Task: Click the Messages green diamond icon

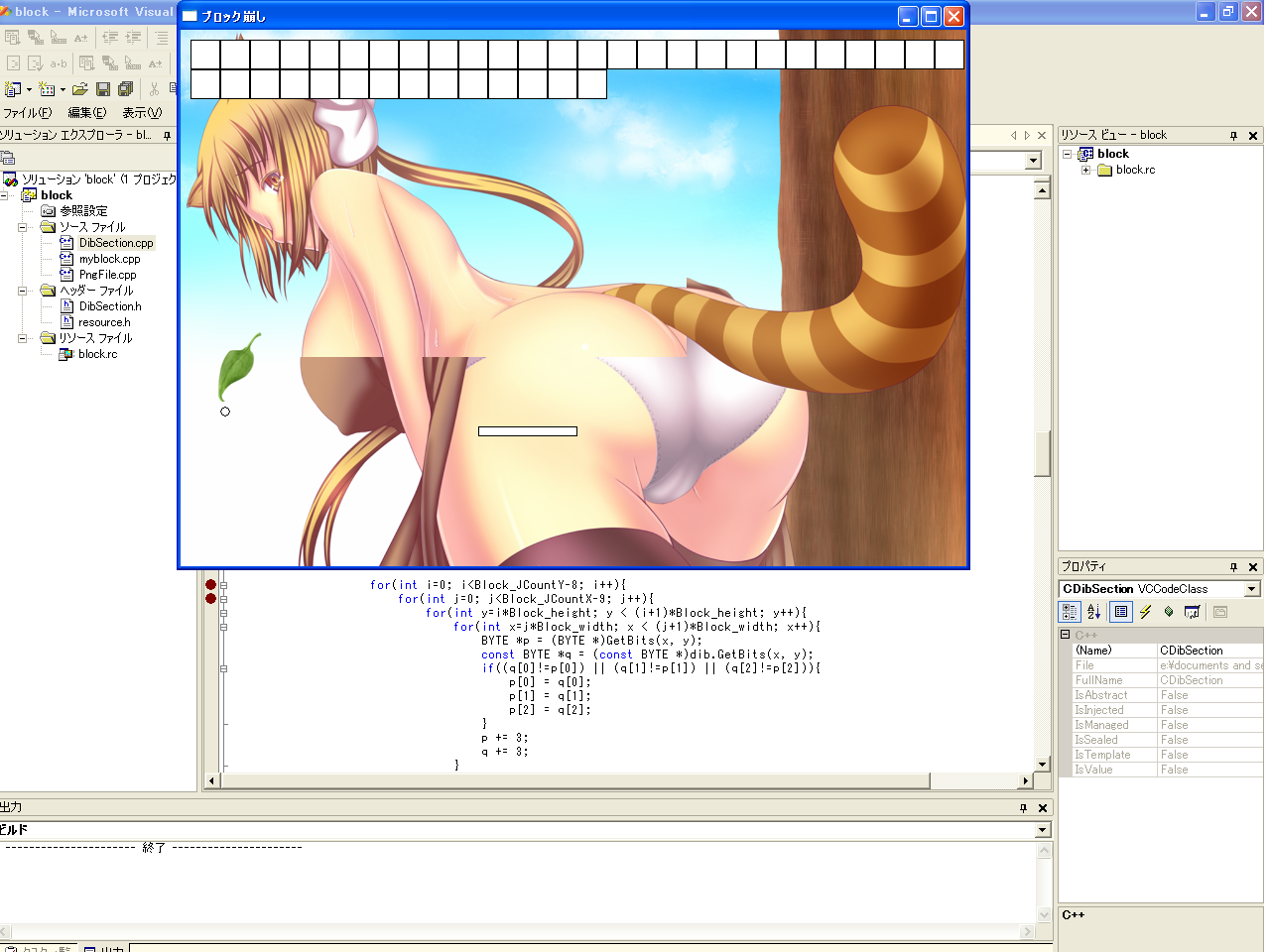Action: click(x=1169, y=612)
